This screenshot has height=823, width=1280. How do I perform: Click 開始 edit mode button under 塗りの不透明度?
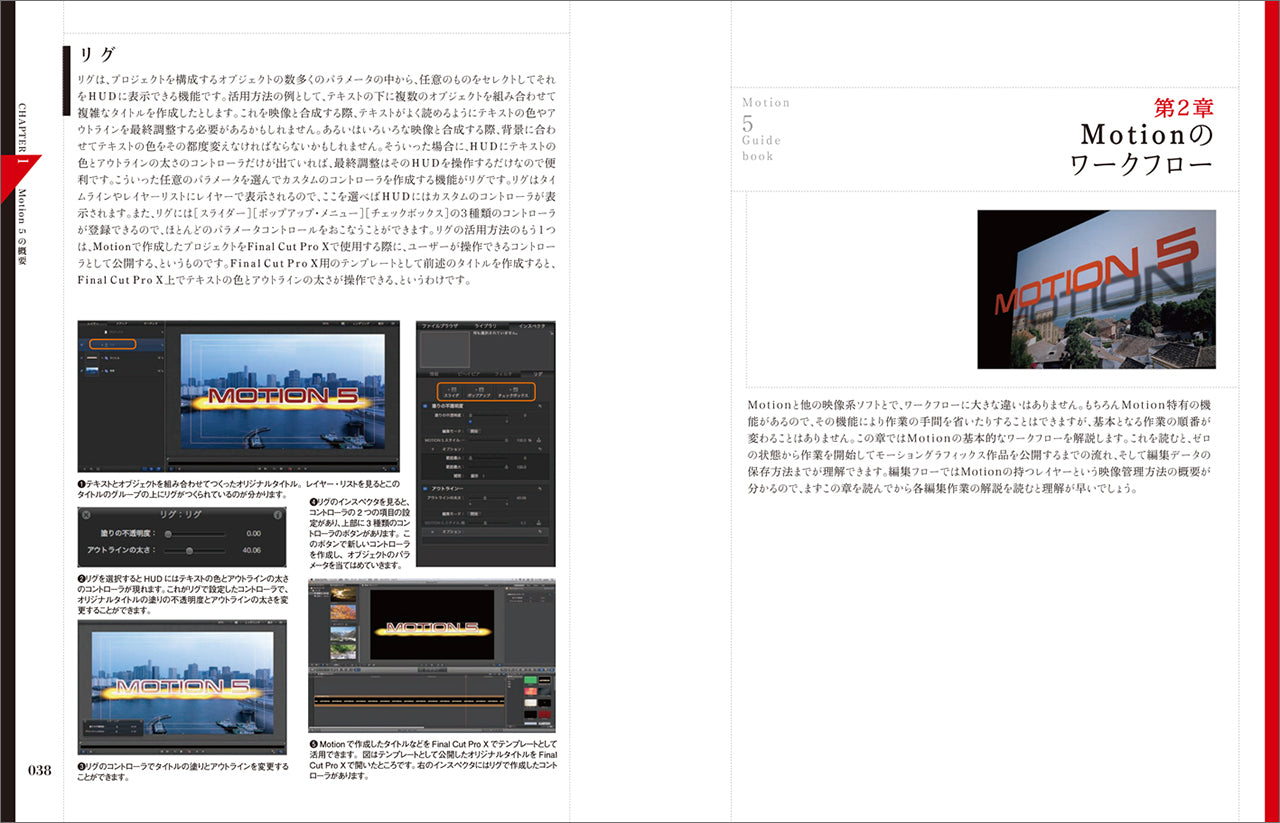pos(474,431)
